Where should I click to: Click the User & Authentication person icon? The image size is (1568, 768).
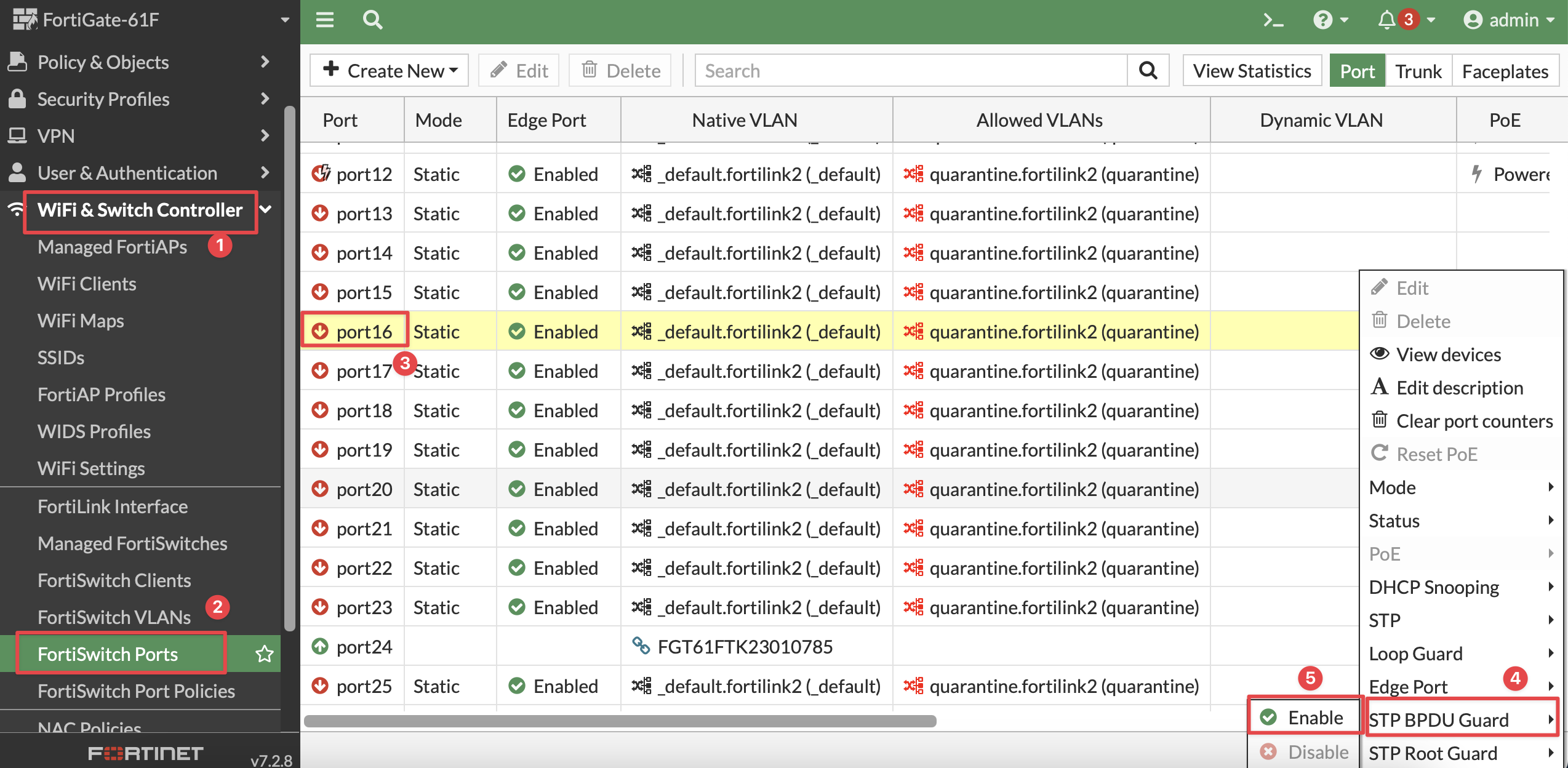click(18, 172)
